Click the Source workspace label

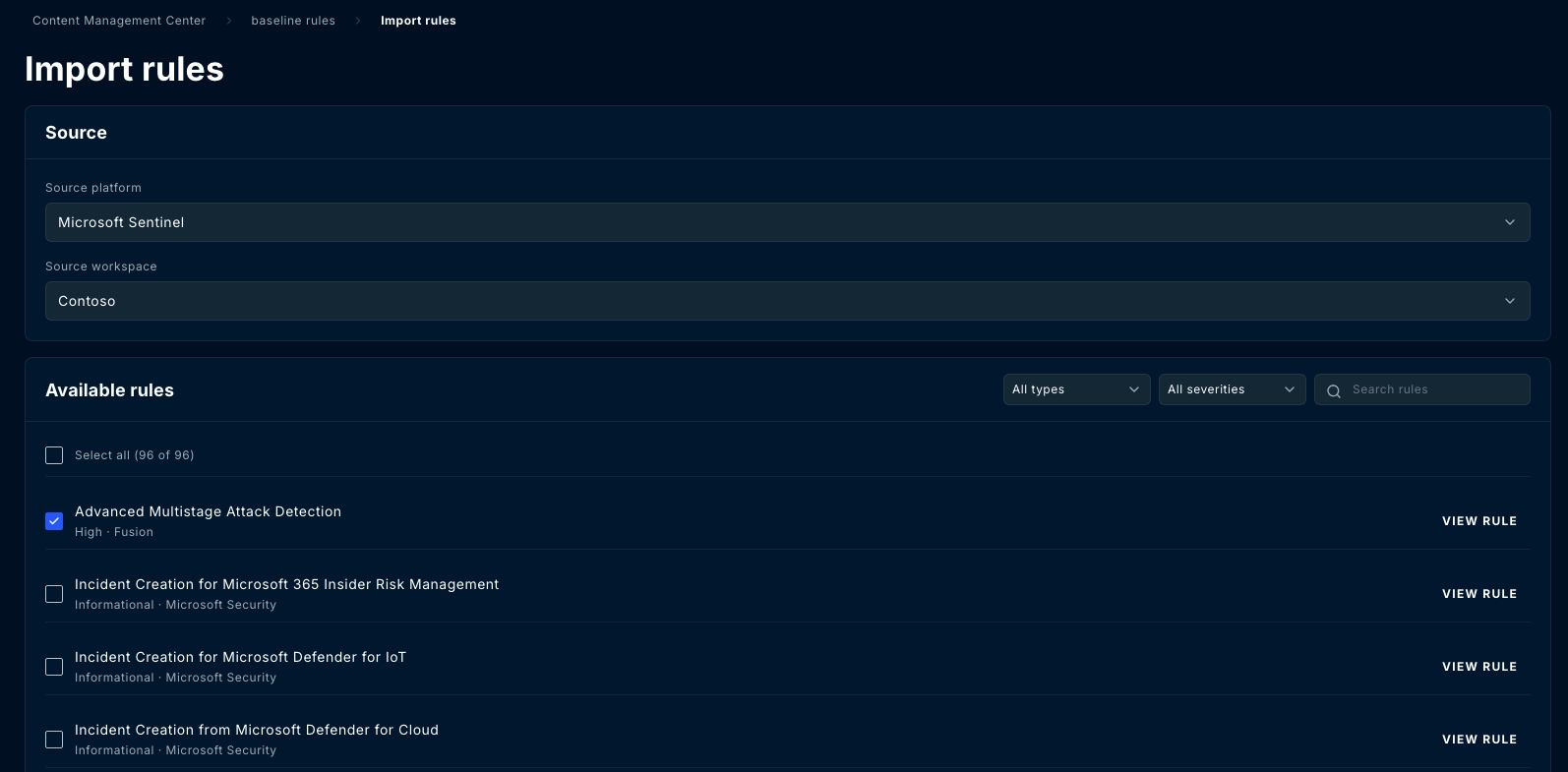101,267
